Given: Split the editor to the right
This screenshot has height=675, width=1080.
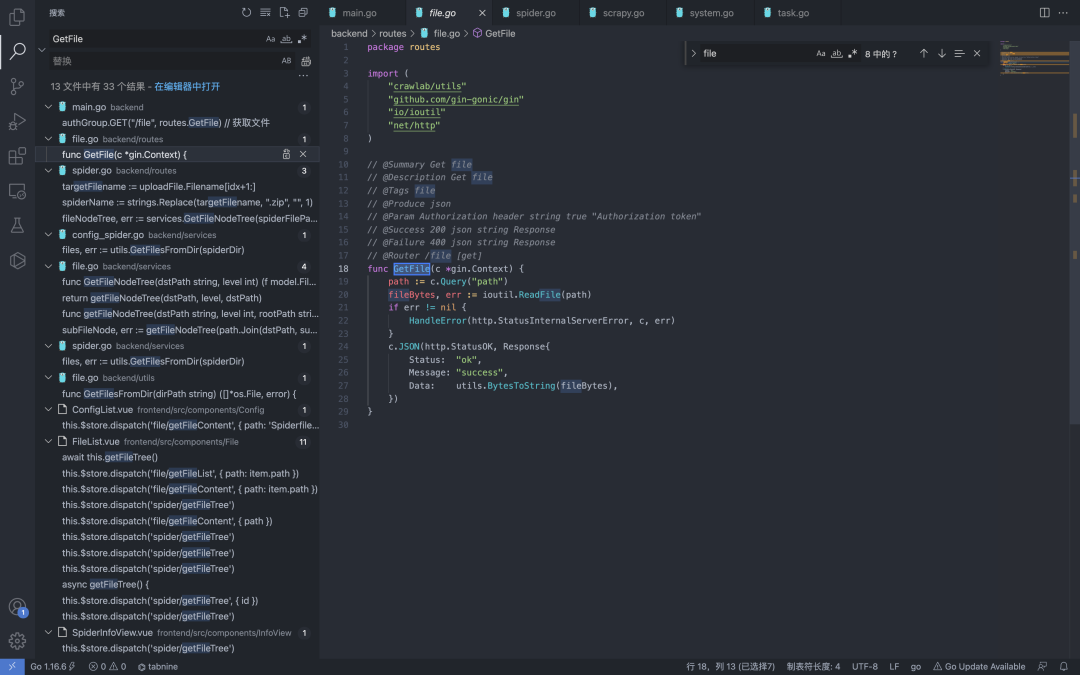Looking at the screenshot, I should 1044,13.
